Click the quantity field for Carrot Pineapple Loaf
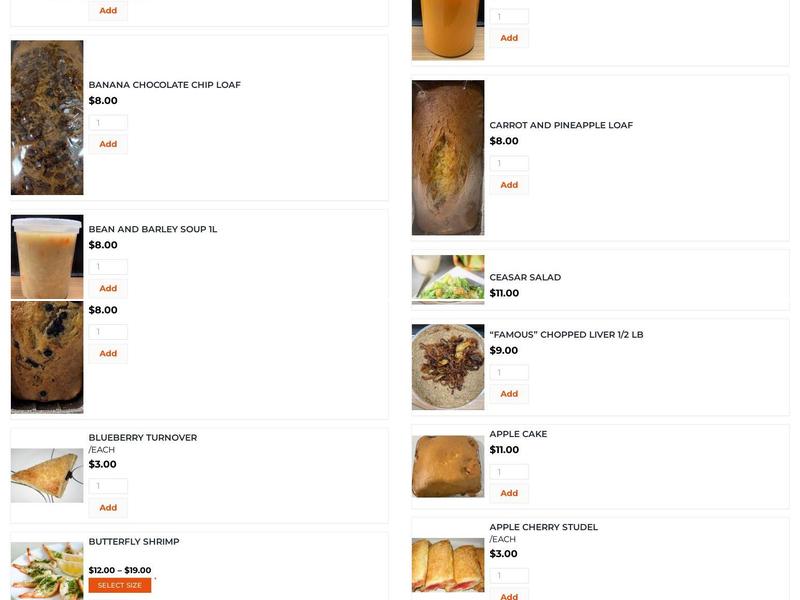The image size is (800, 600). [x=508, y=163]
